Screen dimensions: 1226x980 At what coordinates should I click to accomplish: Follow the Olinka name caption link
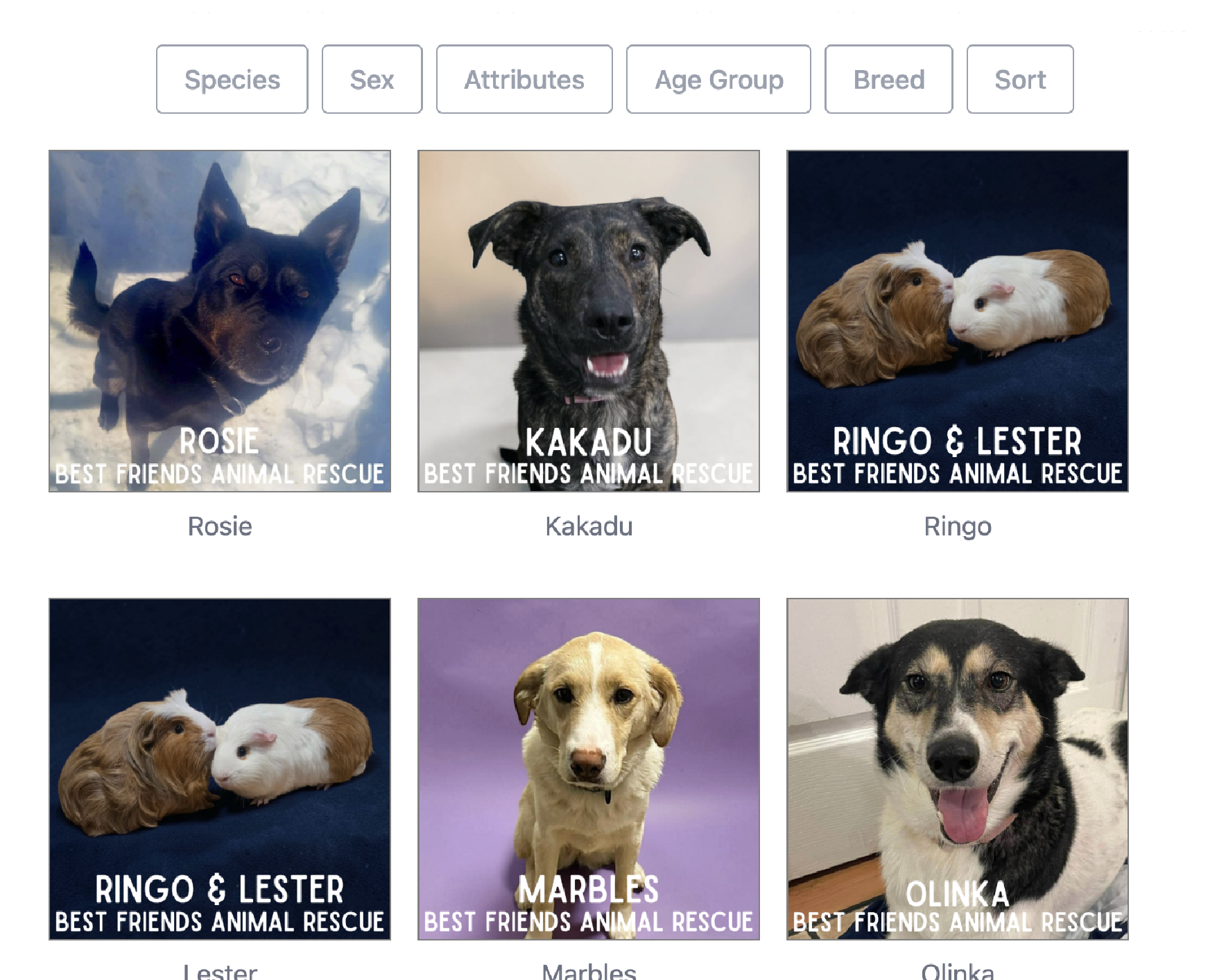[x=958, y=971]
